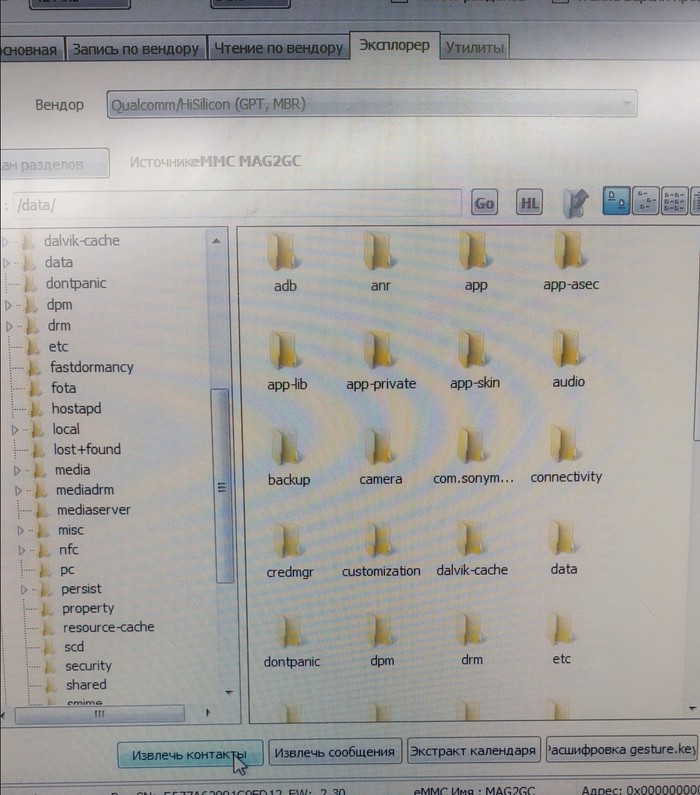Open the backup folder icon
This screenshot has width=700, height=795.
coord(288,452)
